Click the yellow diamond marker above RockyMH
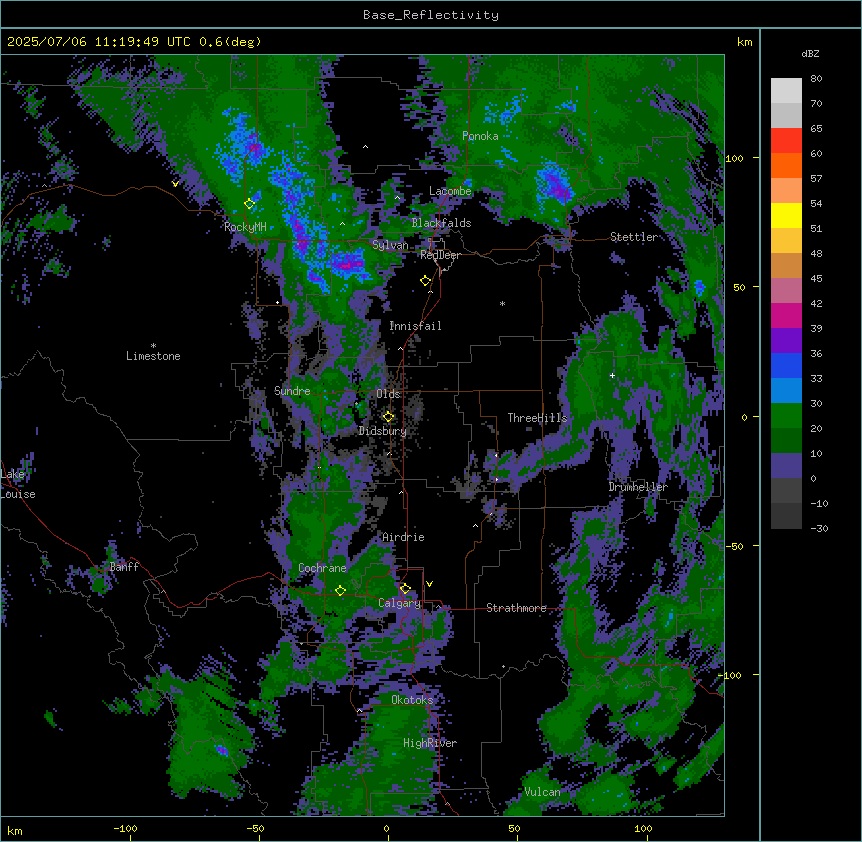This screenshot has height=842, width=862. pyautogui.click(x=250, y=204)
